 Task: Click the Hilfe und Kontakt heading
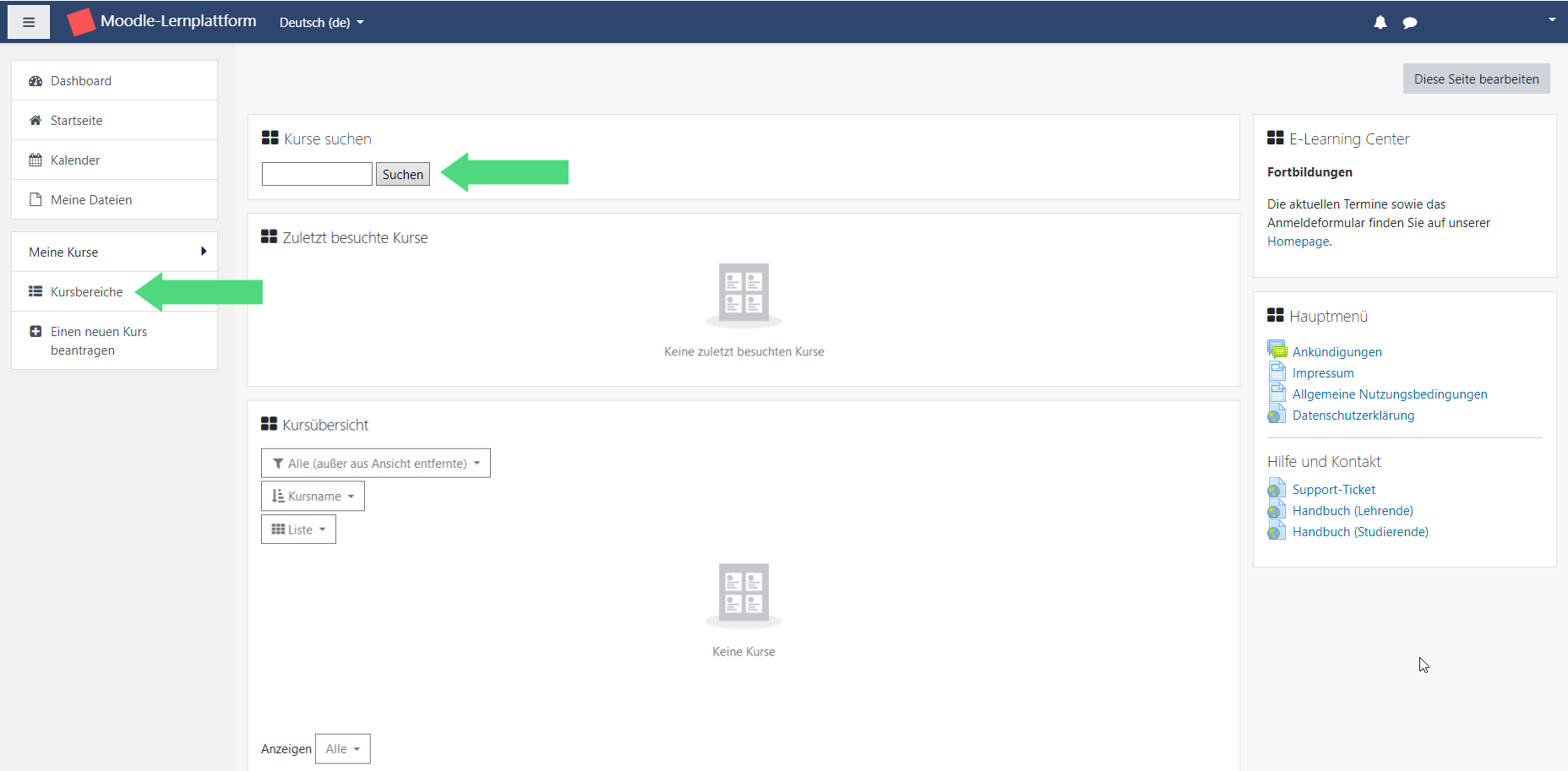(1324, 462)
